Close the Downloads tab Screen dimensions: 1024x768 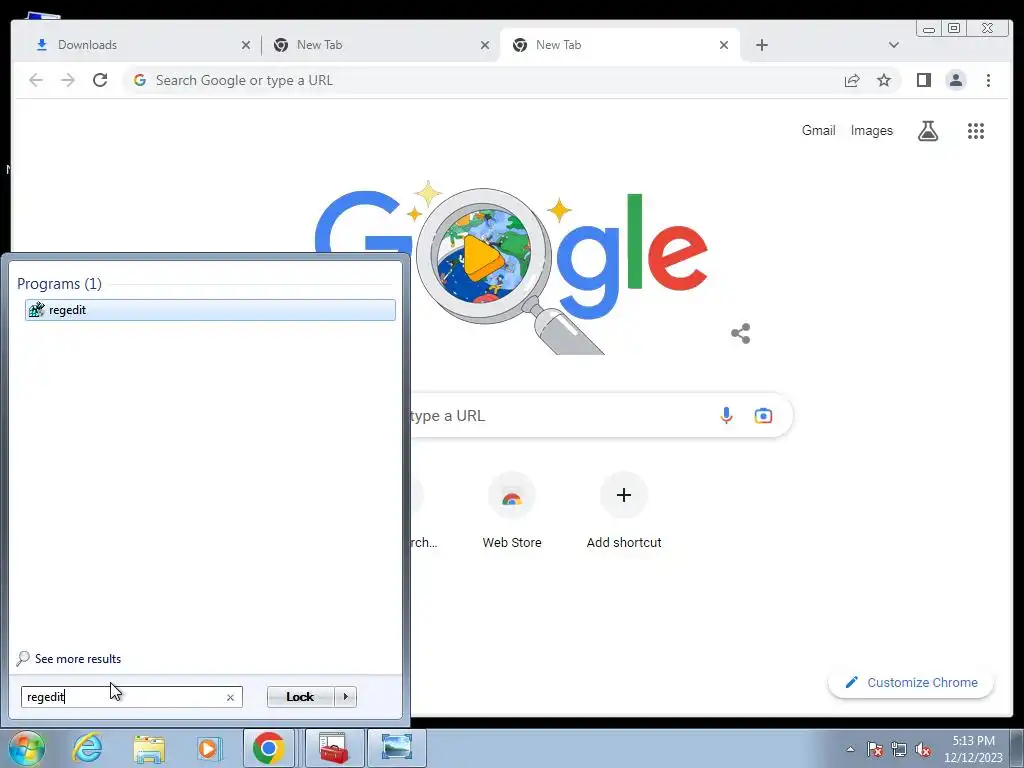246,45
